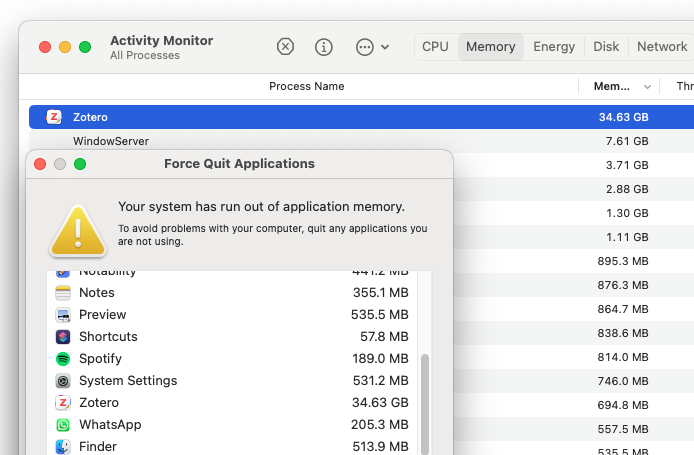Toggle sort direction chevron in Mem... column
This screenshot has height=455, width=694.
(x=647, y=87)
